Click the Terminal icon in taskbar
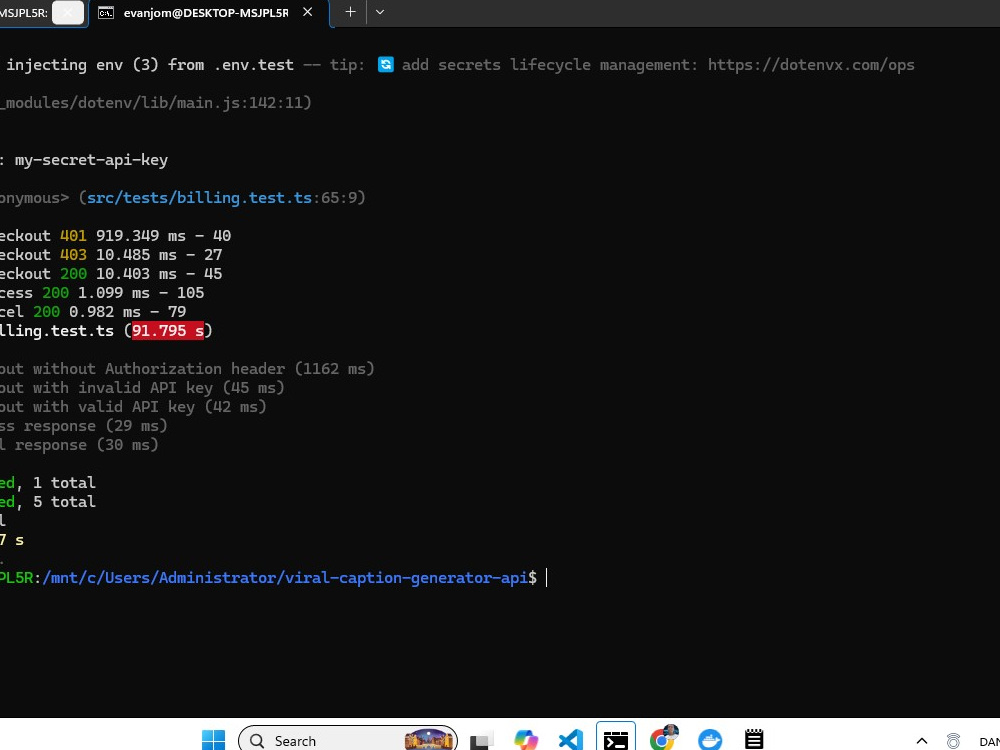 click(x=615, y=740)
